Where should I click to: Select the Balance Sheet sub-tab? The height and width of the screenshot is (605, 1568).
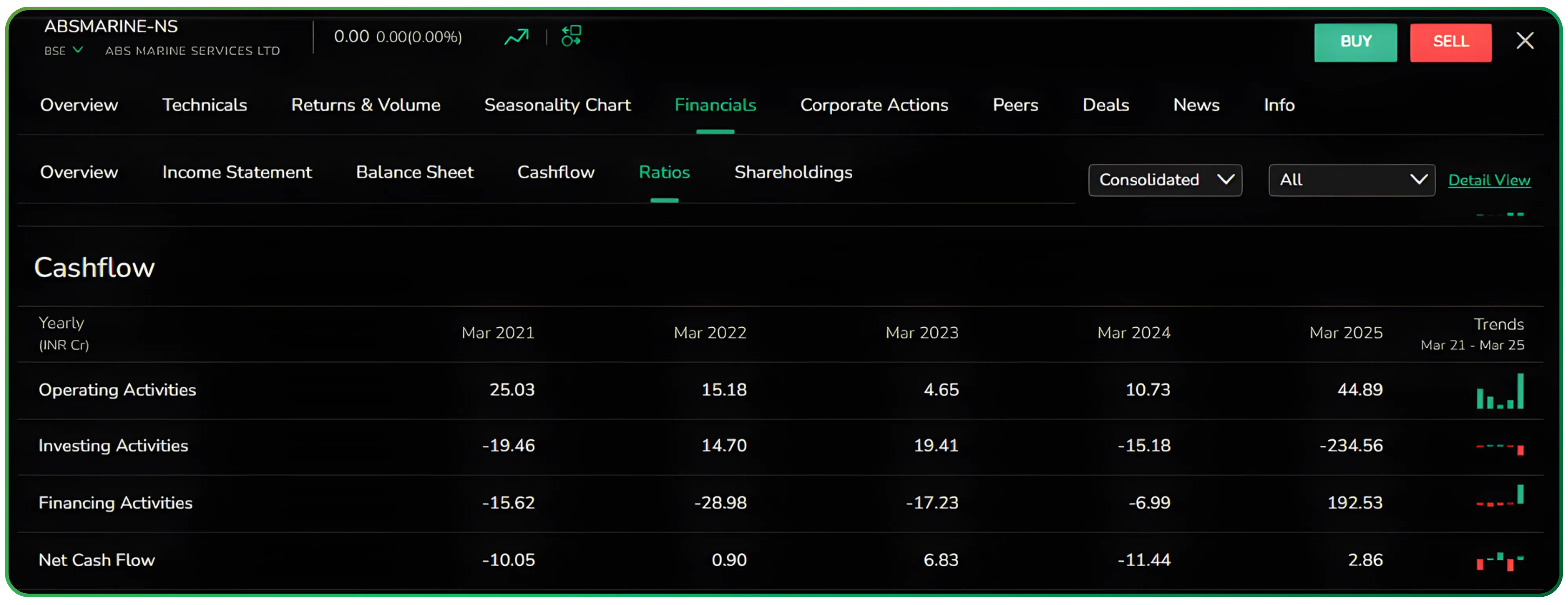(x=414, y=172)
